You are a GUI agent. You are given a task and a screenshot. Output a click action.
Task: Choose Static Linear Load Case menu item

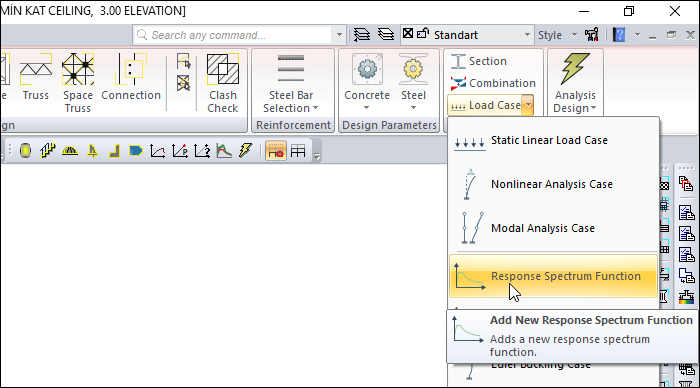[554, 141]
